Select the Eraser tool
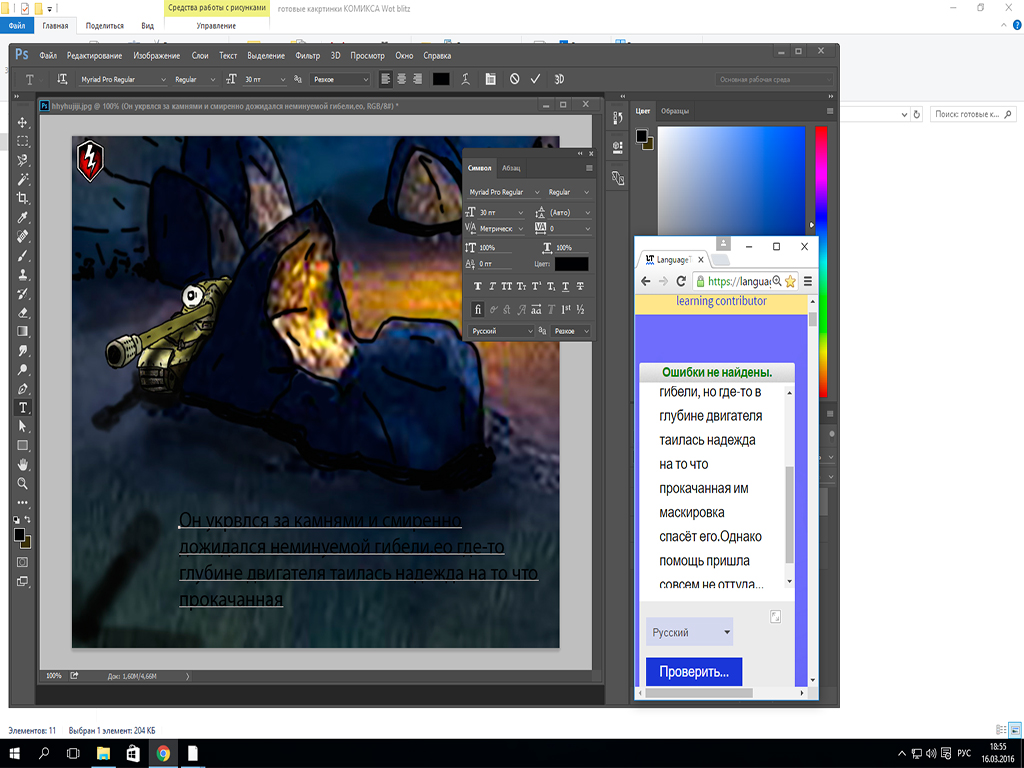Image resolution: width=1024 pixels, height=768 pixels. click(x=22, y=313)
